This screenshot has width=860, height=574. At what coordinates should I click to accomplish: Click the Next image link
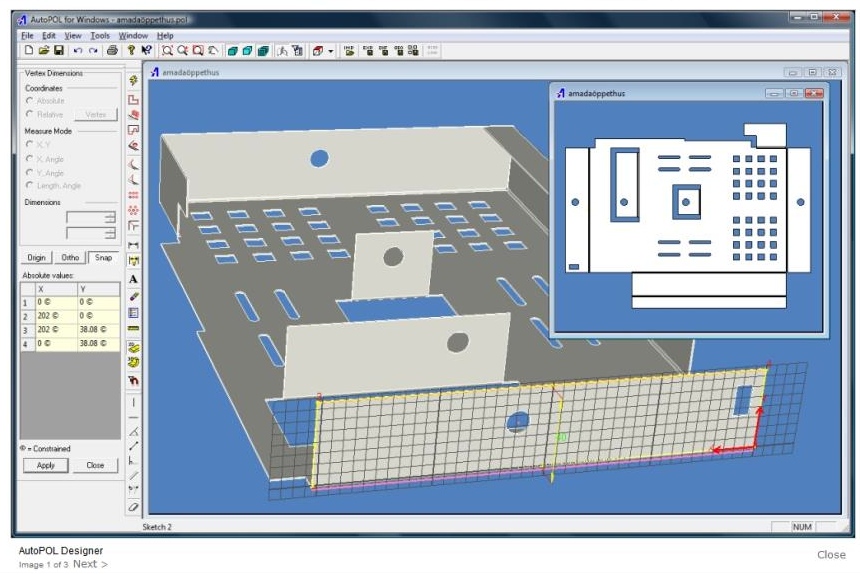coord(88,564)
